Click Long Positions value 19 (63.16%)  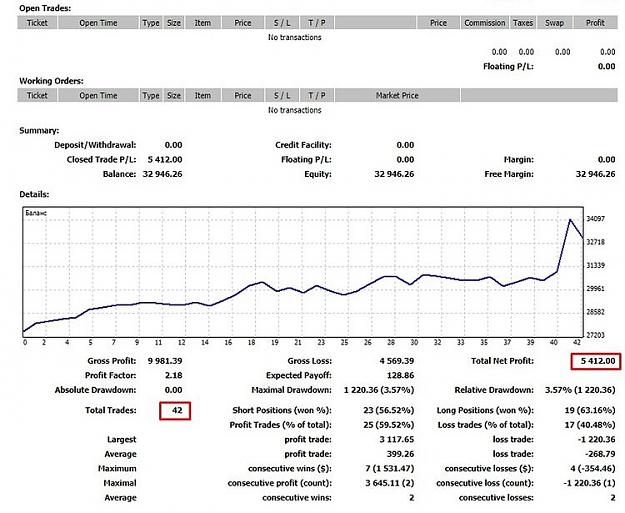[590, 411]
